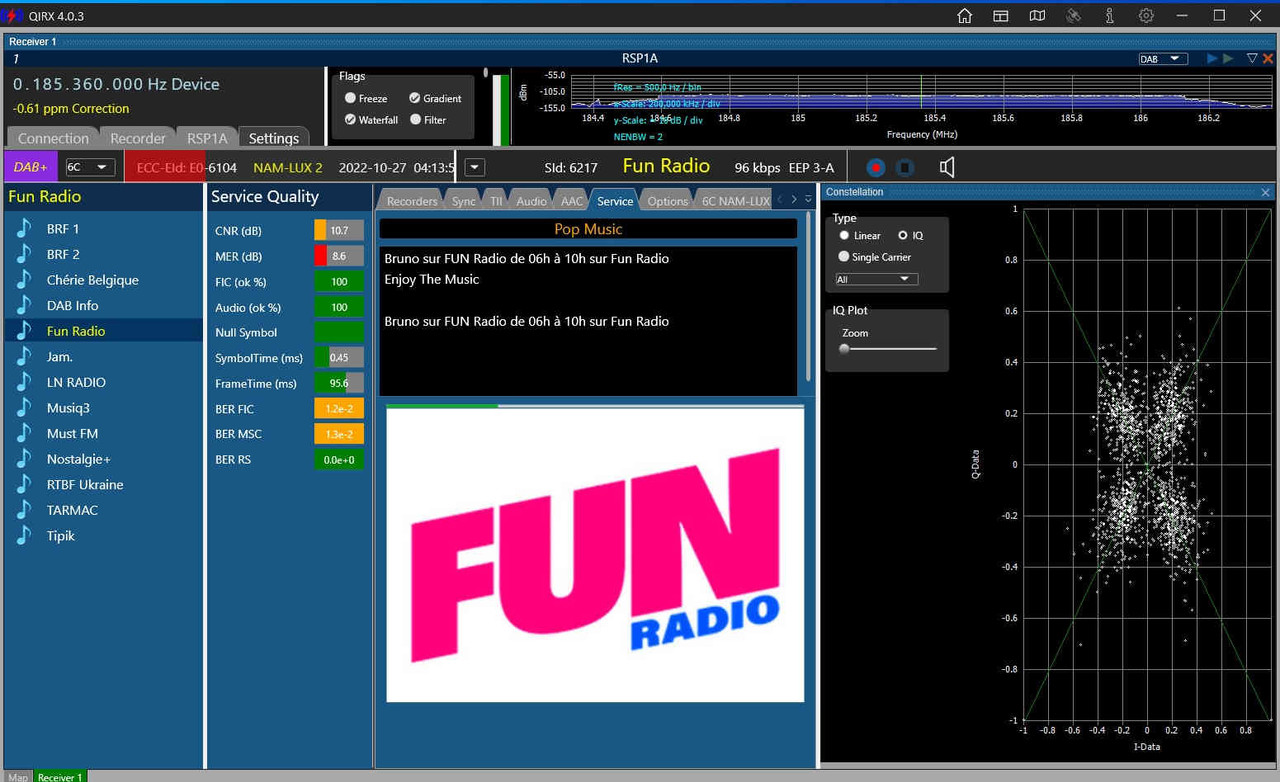Select the Single Carrier option
1280x782 pixels.
(x=844, y=257)
